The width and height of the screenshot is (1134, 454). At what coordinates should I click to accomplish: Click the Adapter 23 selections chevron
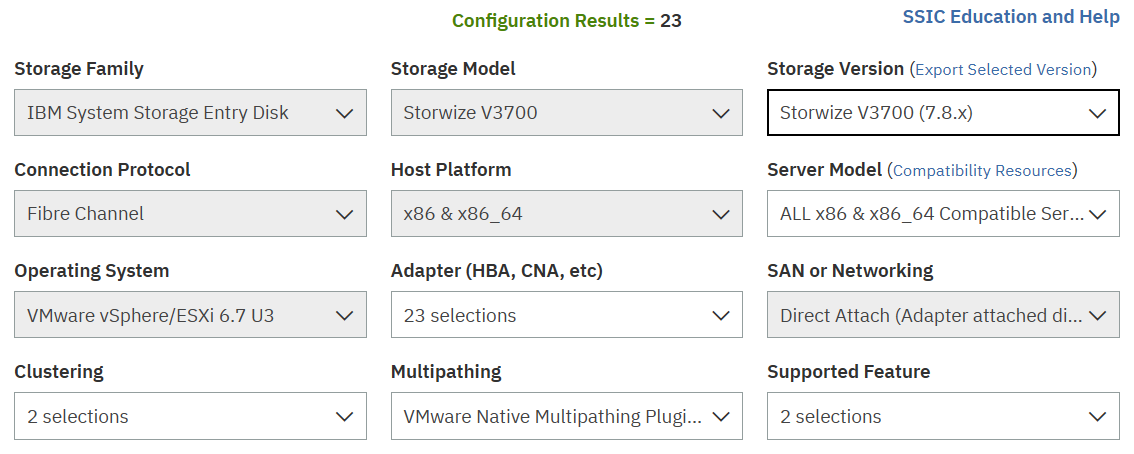(721, 316)
